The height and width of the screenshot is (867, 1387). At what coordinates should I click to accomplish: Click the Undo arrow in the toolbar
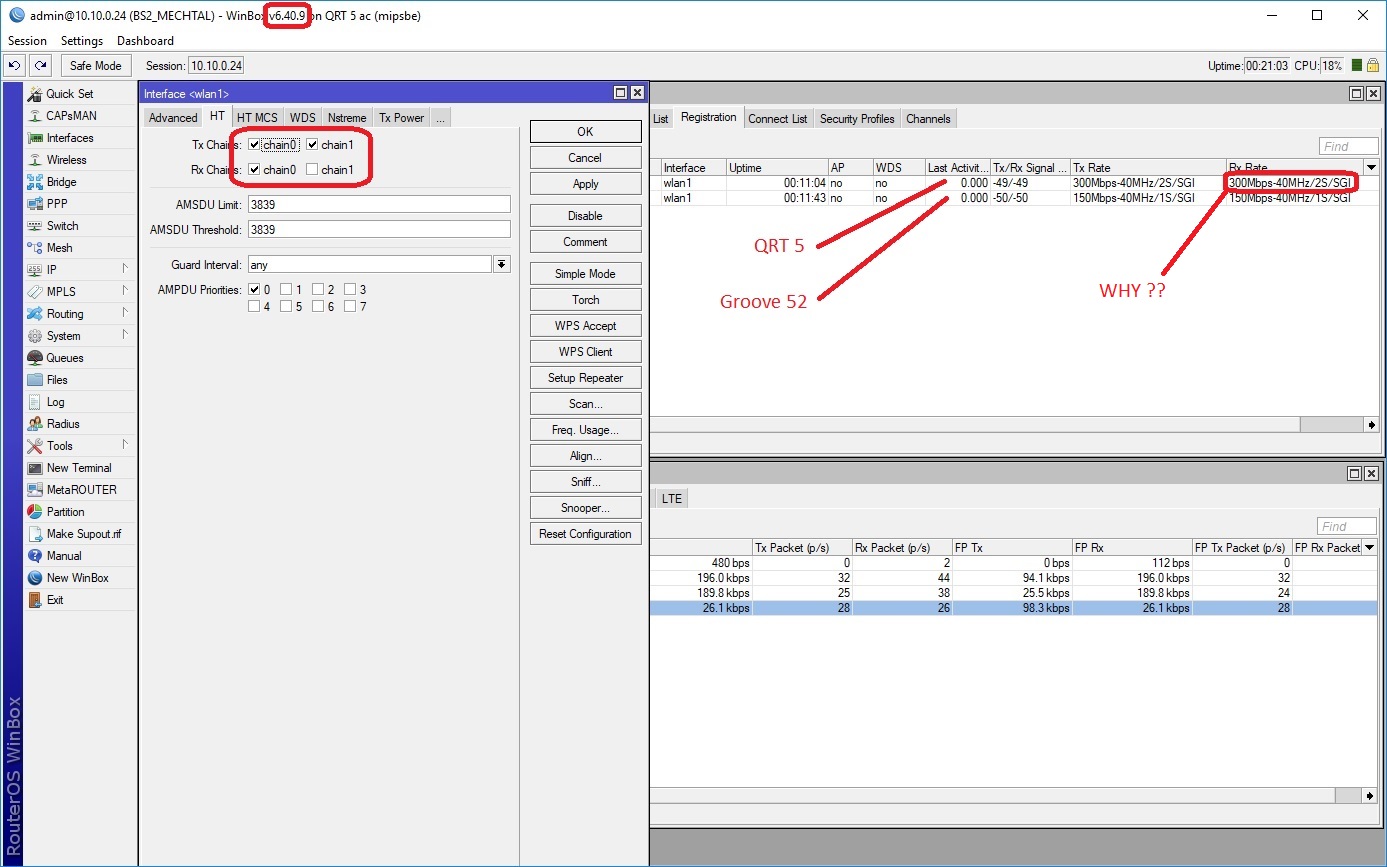pyautogui.click(x=14, y=66)
